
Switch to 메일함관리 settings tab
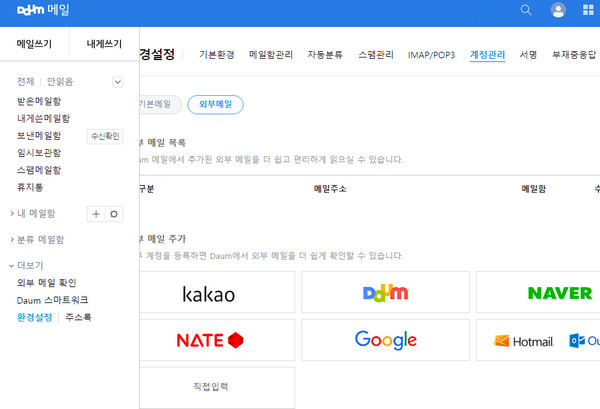[271, 55]
